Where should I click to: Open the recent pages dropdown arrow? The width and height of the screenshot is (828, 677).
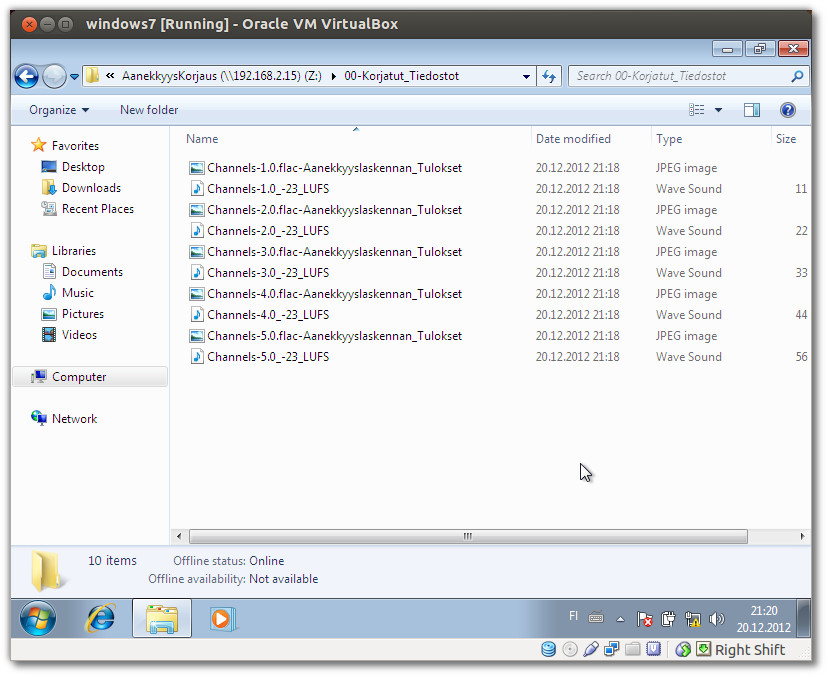(x=74, y=77)
